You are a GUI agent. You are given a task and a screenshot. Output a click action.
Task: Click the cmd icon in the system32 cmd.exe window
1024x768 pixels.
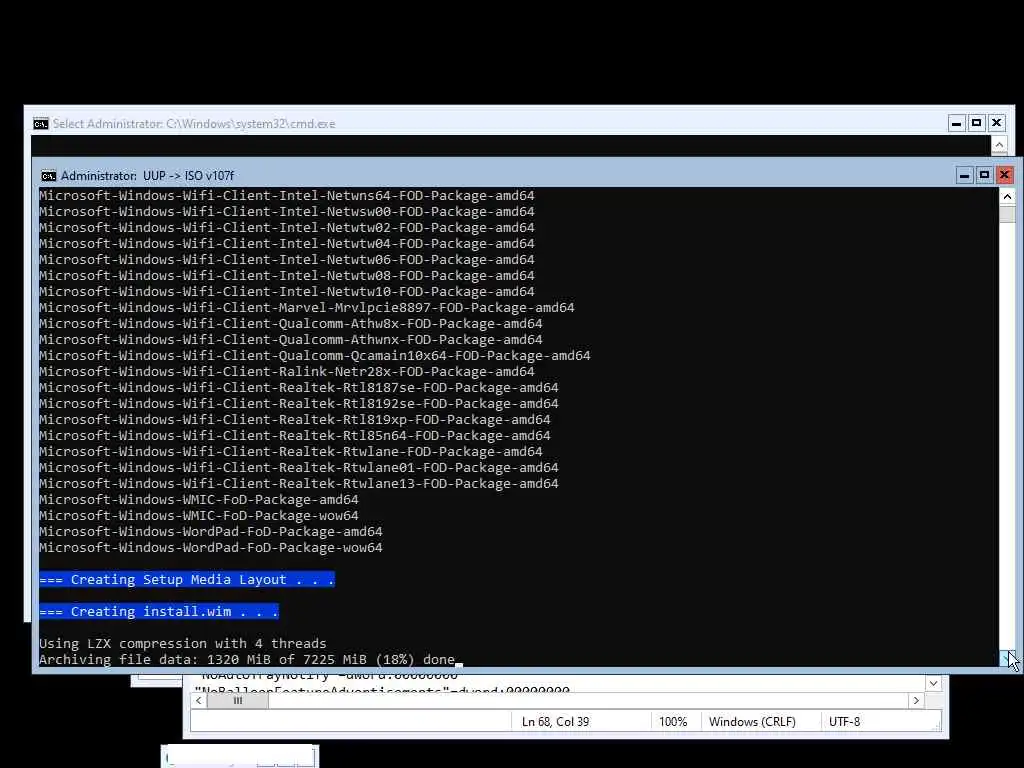pyautogui.click(x=40, y=123)
